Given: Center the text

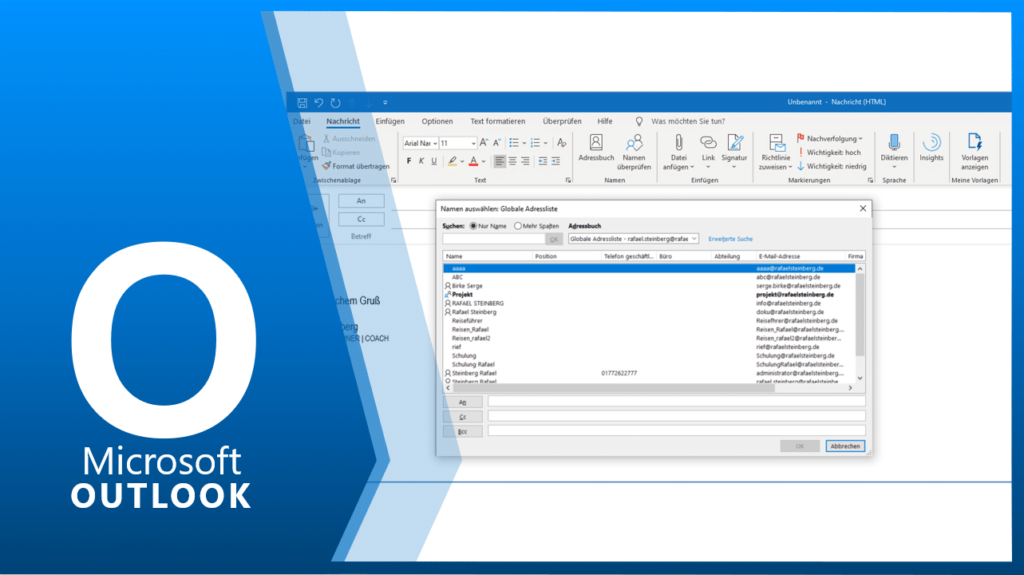Looking at the screenshot, I should click(513, 161).
